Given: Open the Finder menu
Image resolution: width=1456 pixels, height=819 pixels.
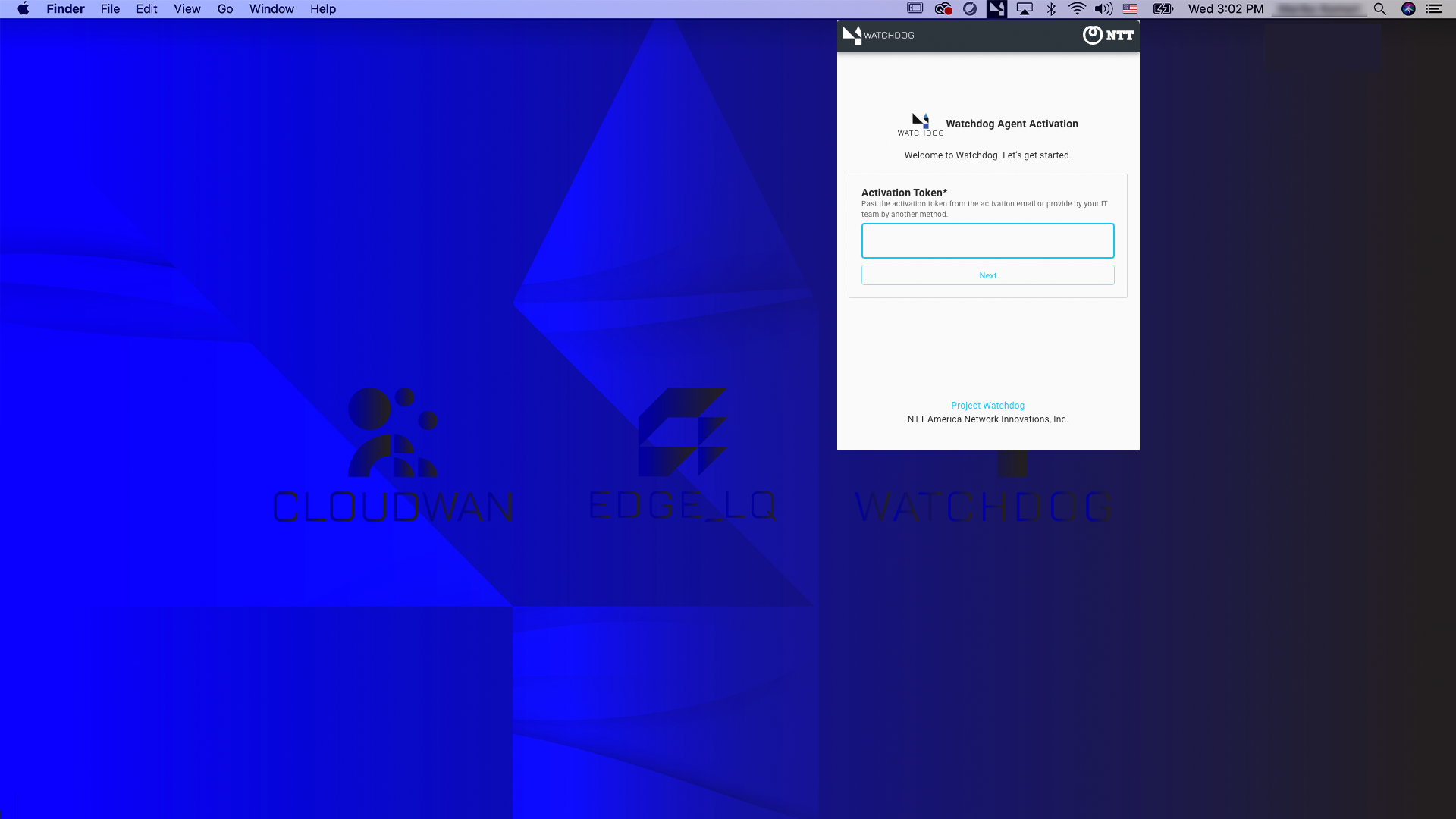Looking at the screenshot, I should coord(65,9).
